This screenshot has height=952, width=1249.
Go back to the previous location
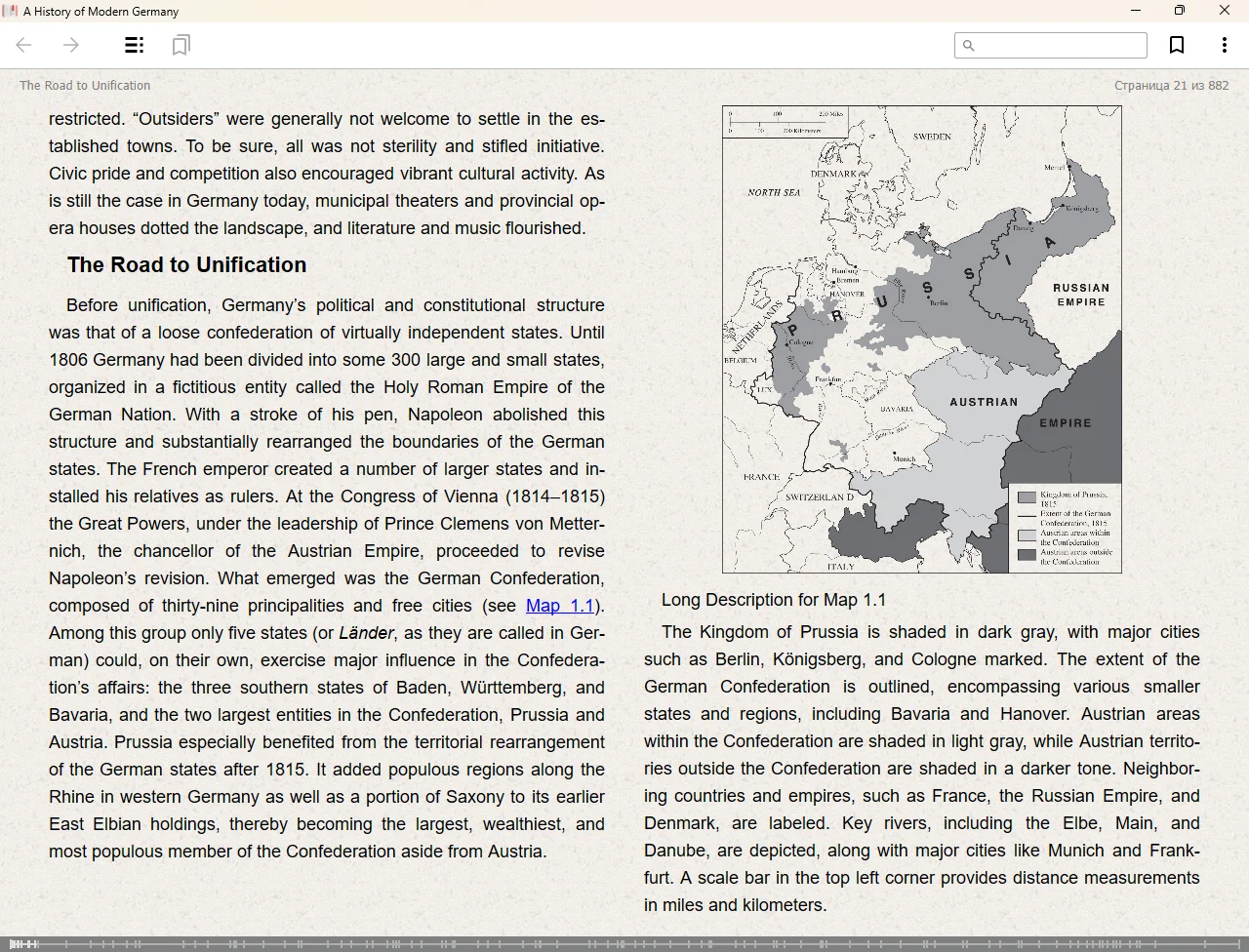coord(24,45)
